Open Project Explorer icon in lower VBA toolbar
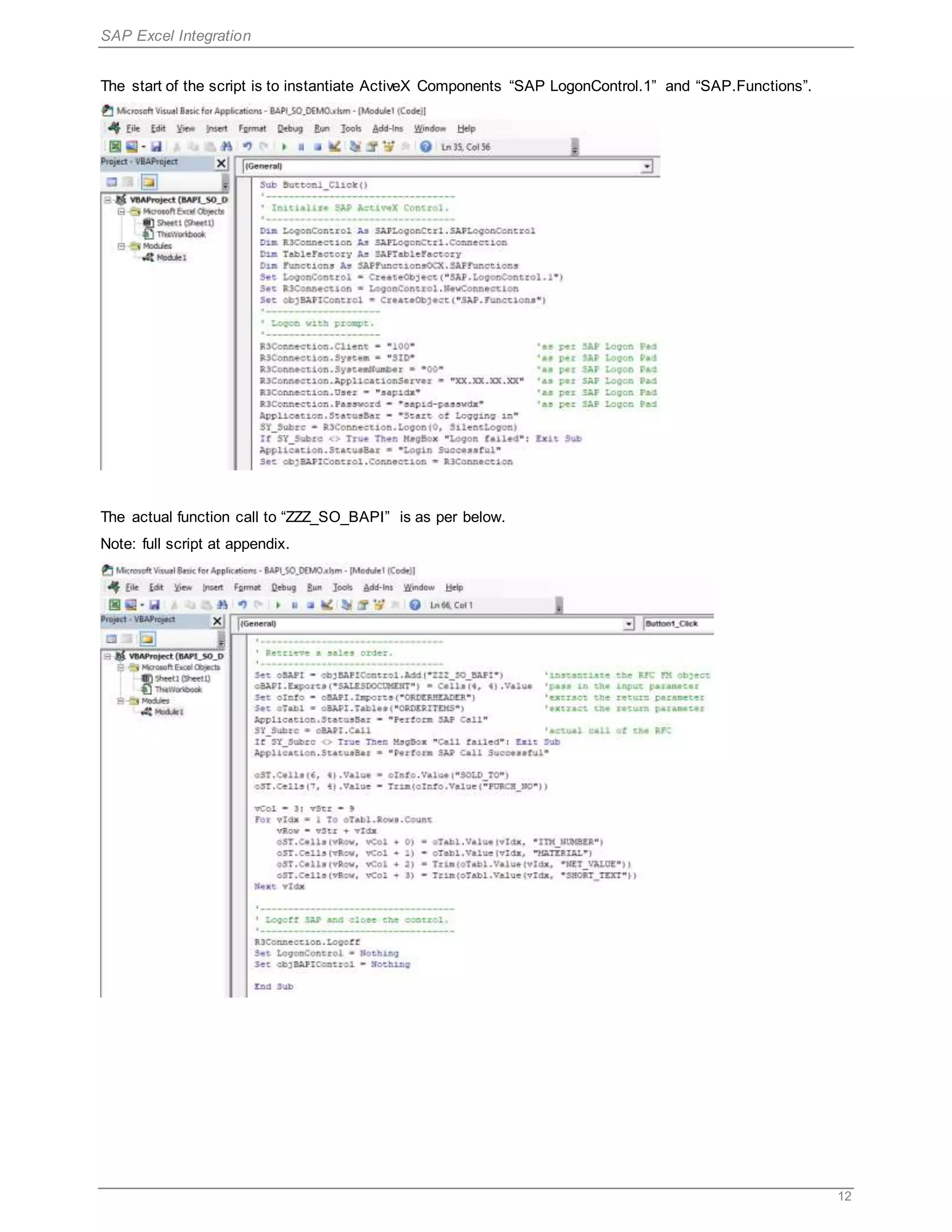The image size is (952, 1232). 346,605
